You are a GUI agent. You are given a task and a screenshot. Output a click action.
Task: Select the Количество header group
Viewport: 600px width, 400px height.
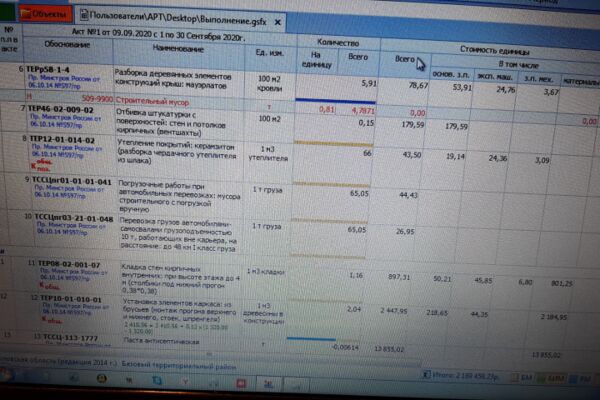[x=338, y=43]
